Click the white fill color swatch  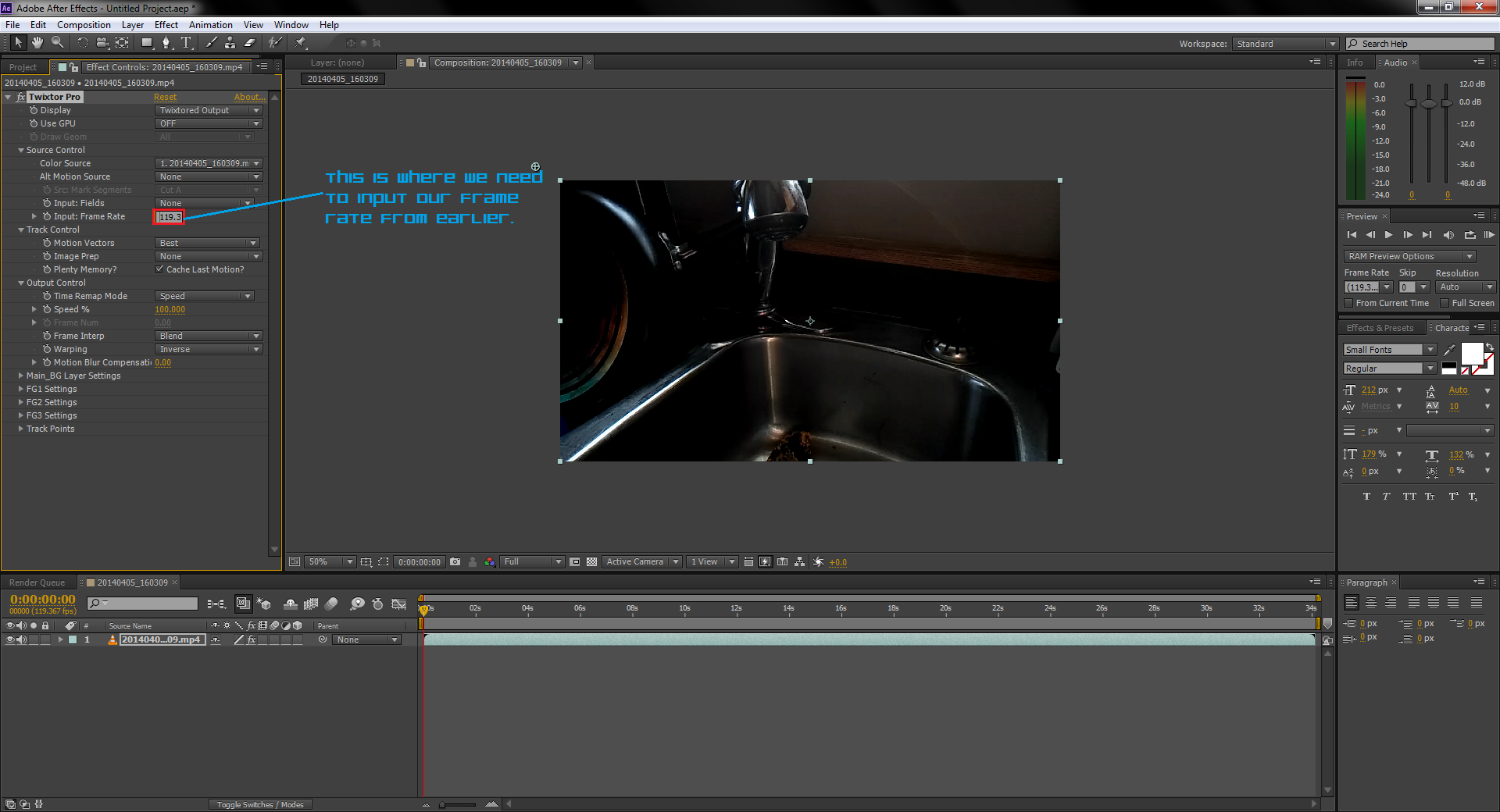(x=1472, y=353)
